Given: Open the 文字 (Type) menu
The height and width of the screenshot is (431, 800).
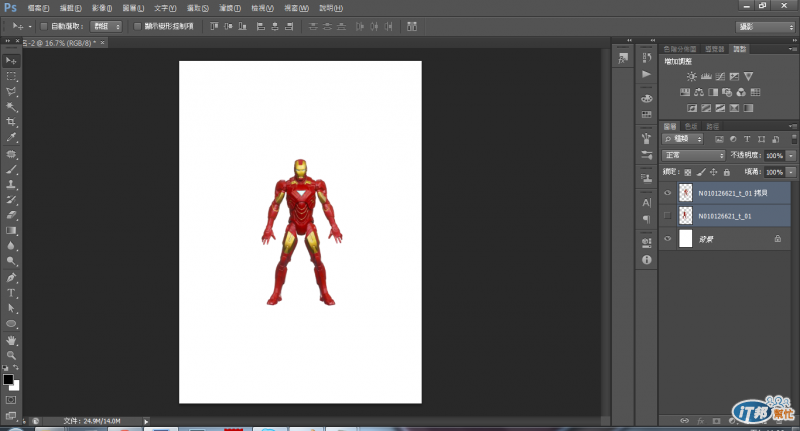Looking at the screenshot, I should pos(166,7).
